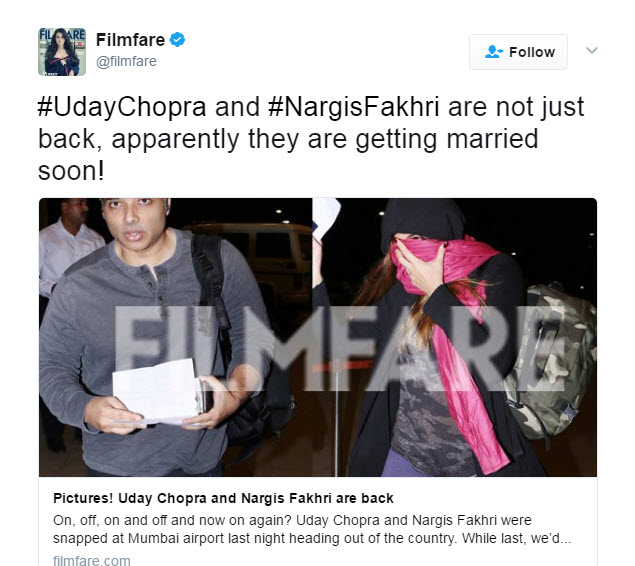The width and height of the screenshot is (635, 566).
Task: Open the #UdayChopra hashtag
Action: coord(121,107)
